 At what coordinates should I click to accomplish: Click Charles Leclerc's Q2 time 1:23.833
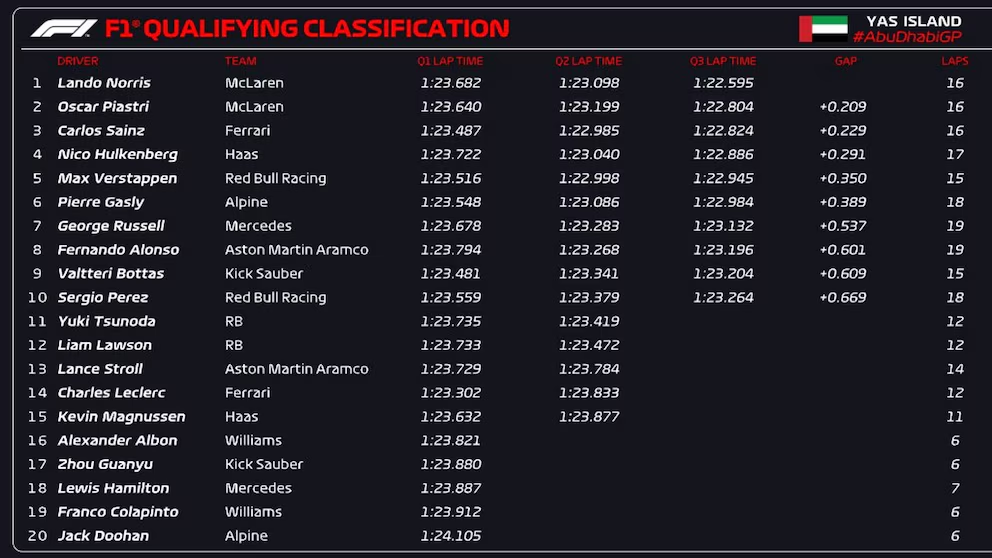tap(589, 393)
